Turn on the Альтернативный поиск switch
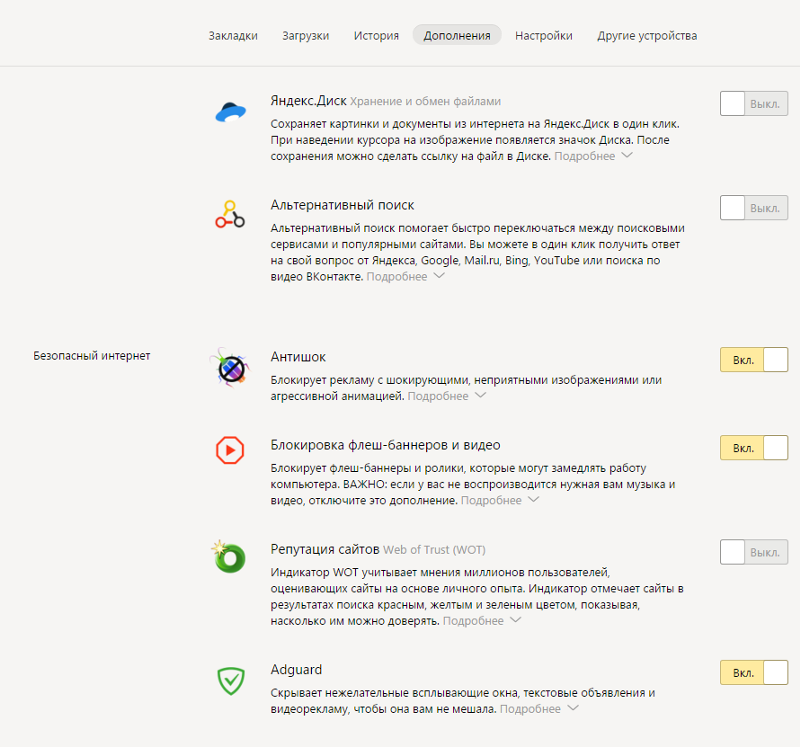Viewport: 800px width, 747px height. [x=754, y=208]
